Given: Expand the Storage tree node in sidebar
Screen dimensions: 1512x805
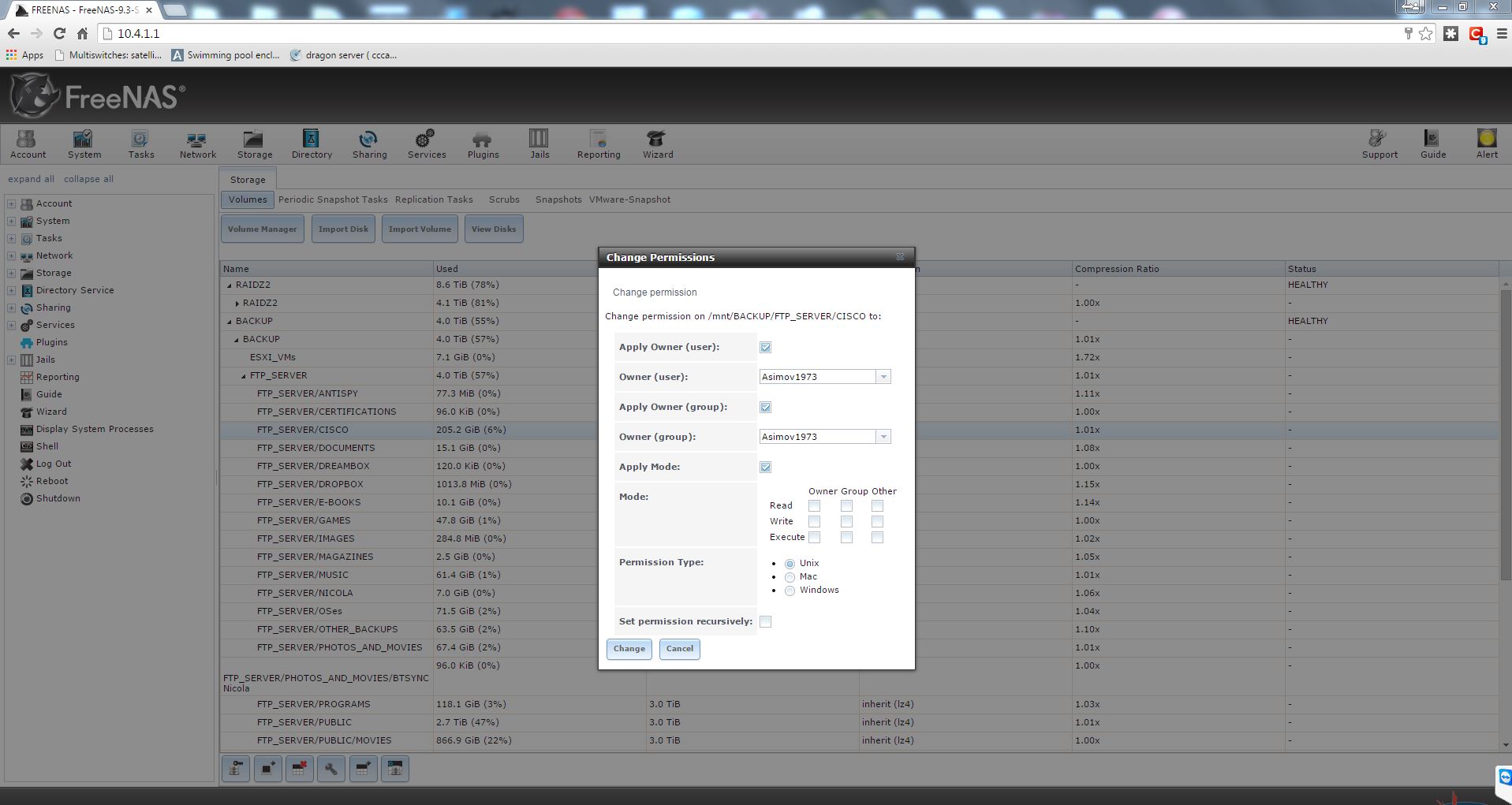Looking at the screenshot, I should [11, 273].
